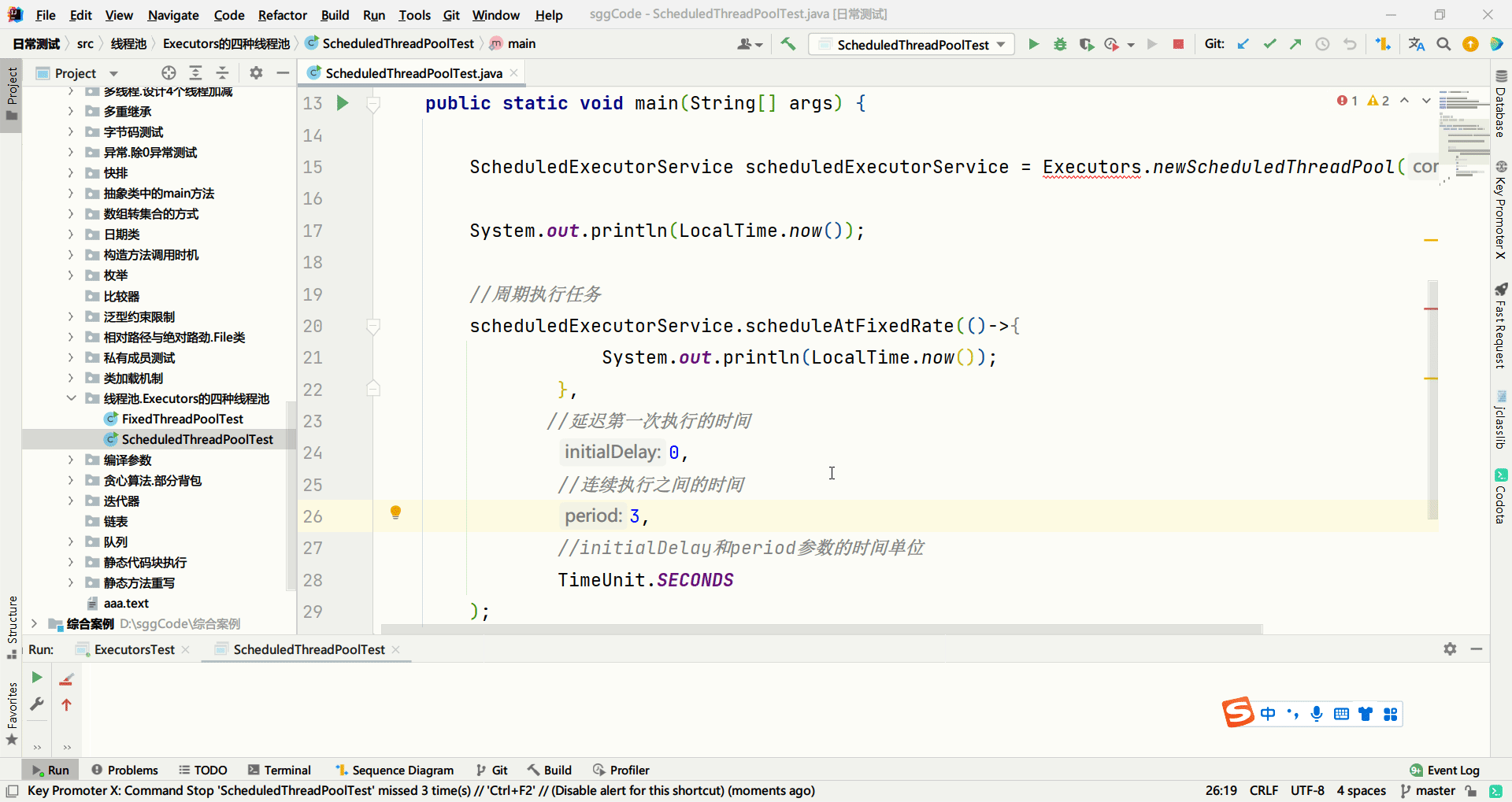
Task: Toggle Codota side panel
Action: click(x=1501, y=496)
